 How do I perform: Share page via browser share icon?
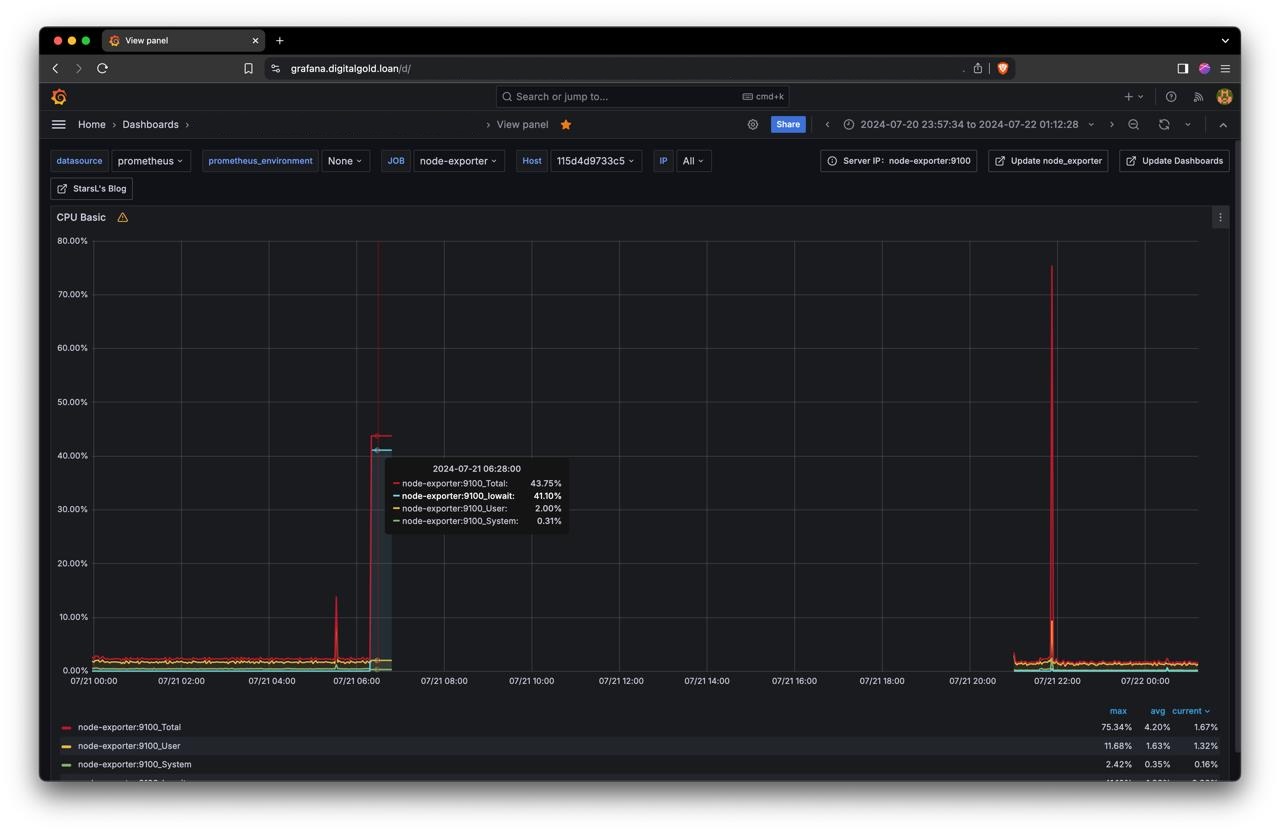pos(978,68)
